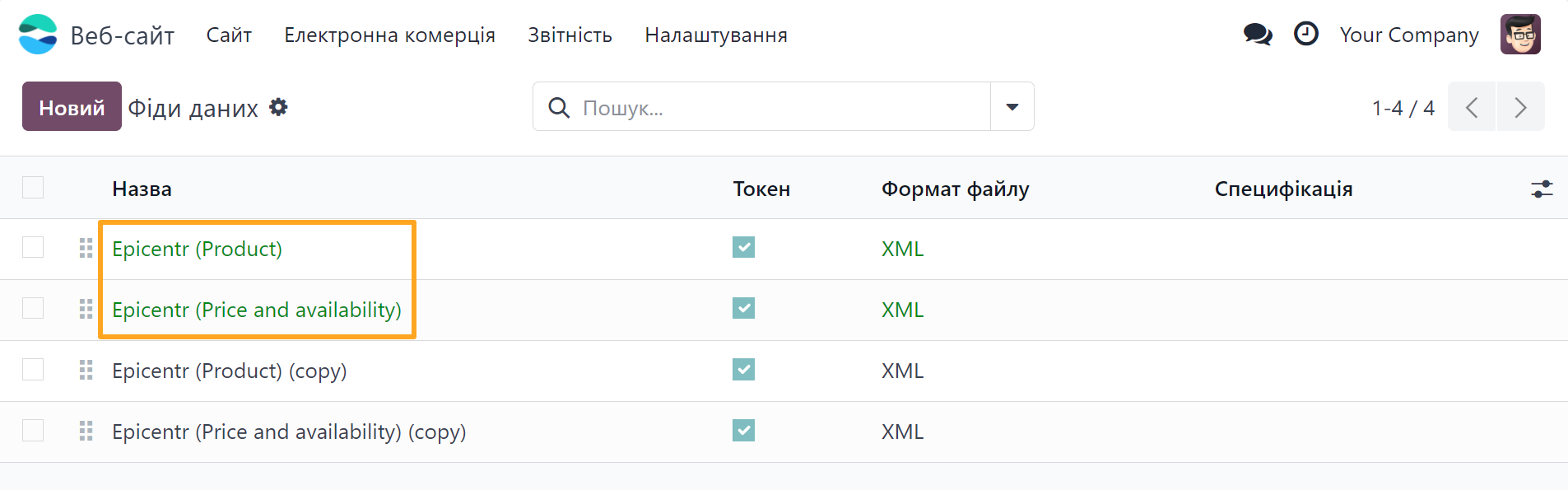Select all rows via header checkbox
The height and width of the screenshot is (490, 1568).
(x=32, y=187)
